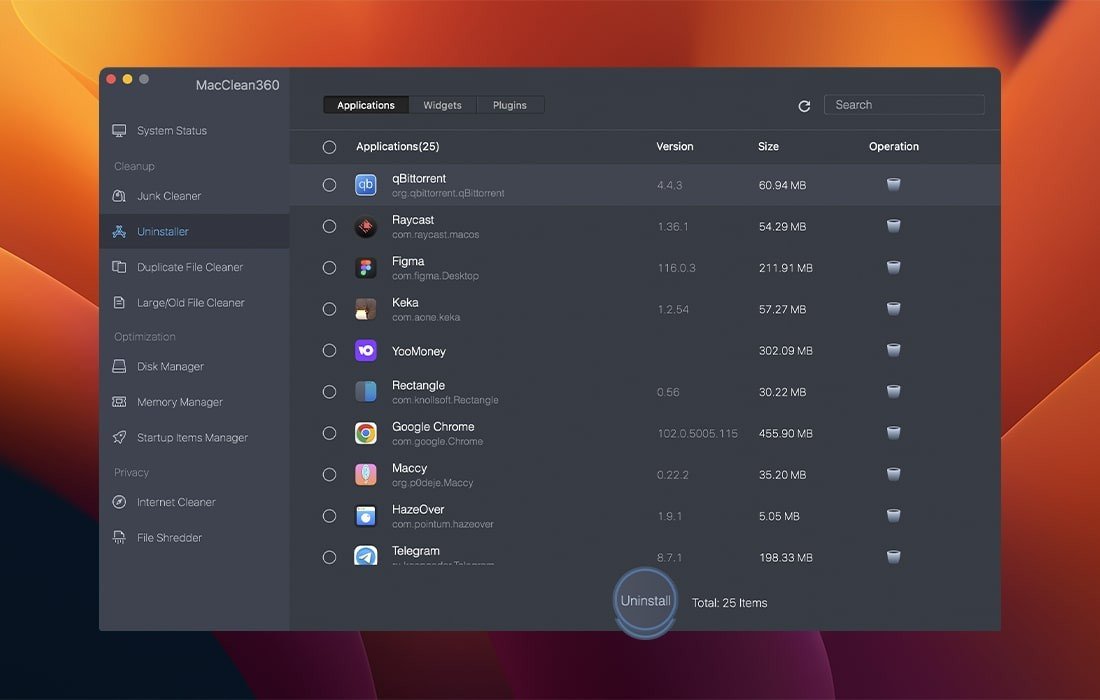The image size is (1100, 700).
Task: Switch to the Plugins tab
Action: 509,105
